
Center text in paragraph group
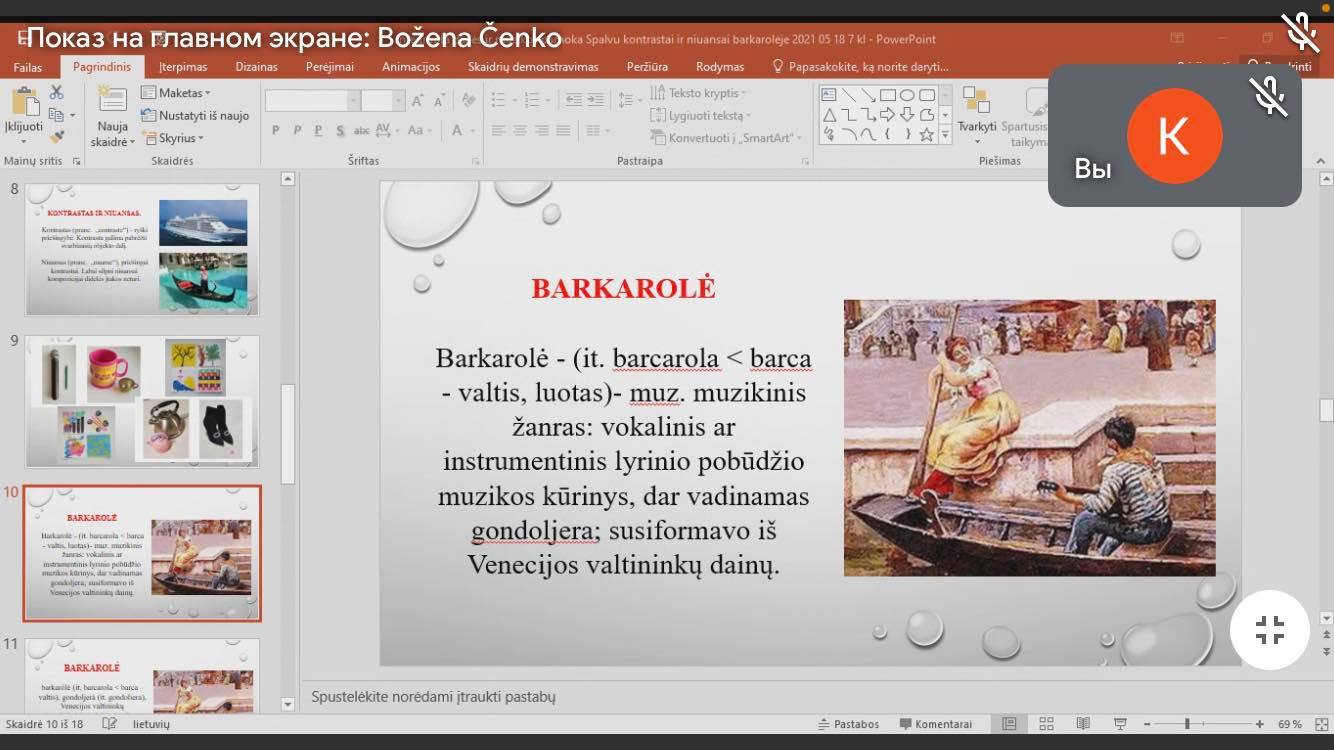520,130
